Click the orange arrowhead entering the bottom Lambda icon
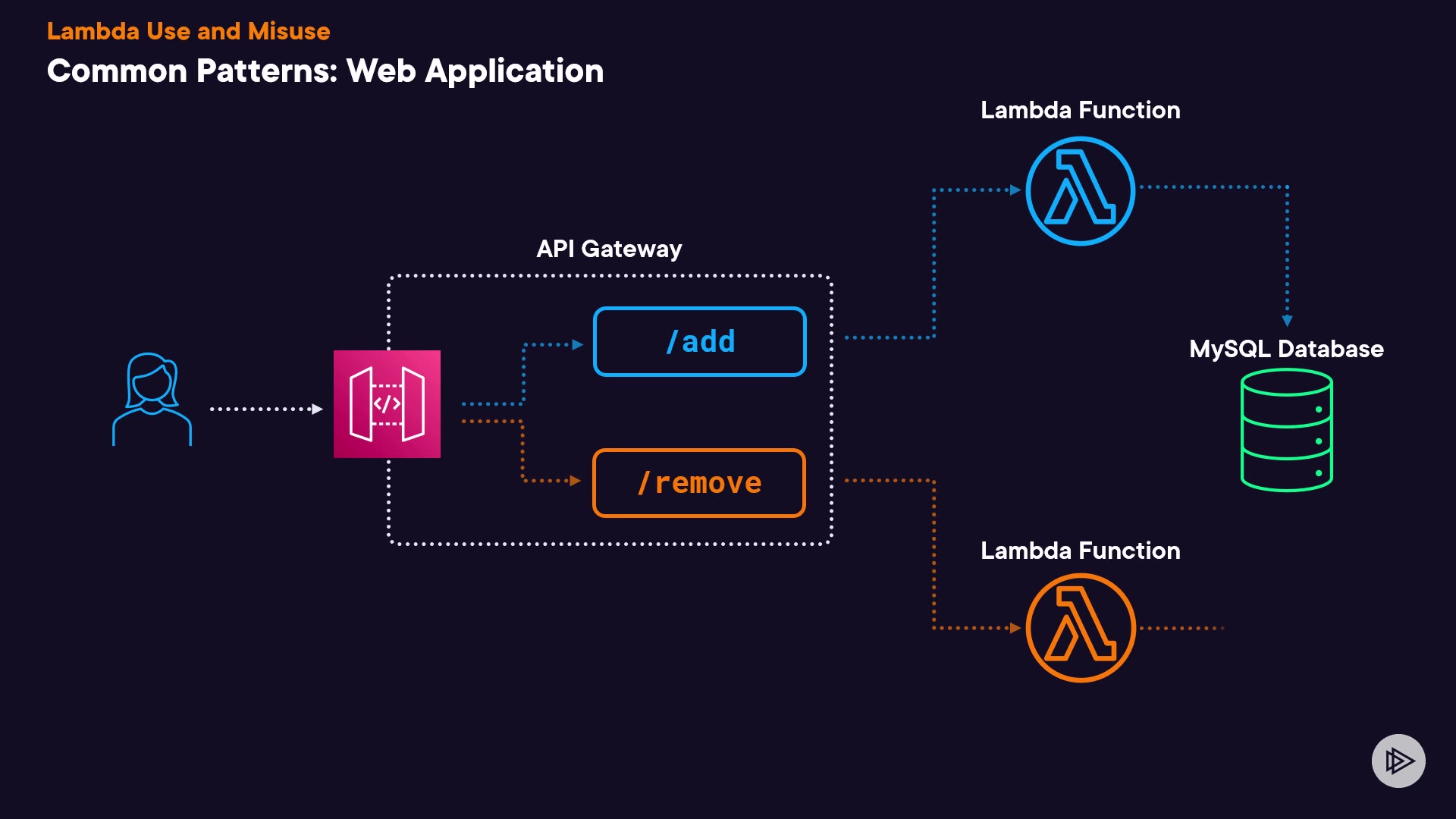 pyautogui.click(x=1015, y=628)
